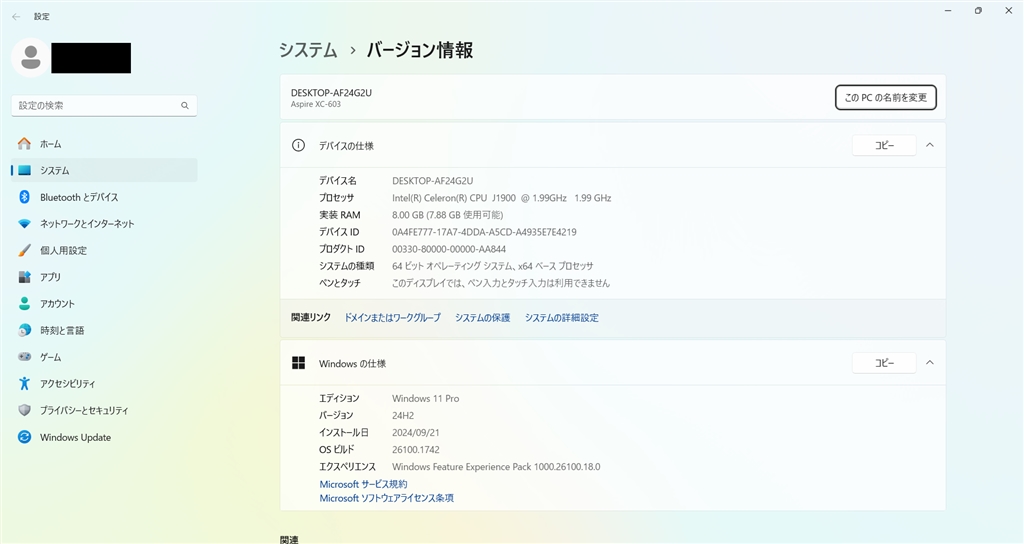The height and width of the screenshot is (544, 1024).
Task: Copy Windows specifications with コピー button
Action: (x=884, y=363)
